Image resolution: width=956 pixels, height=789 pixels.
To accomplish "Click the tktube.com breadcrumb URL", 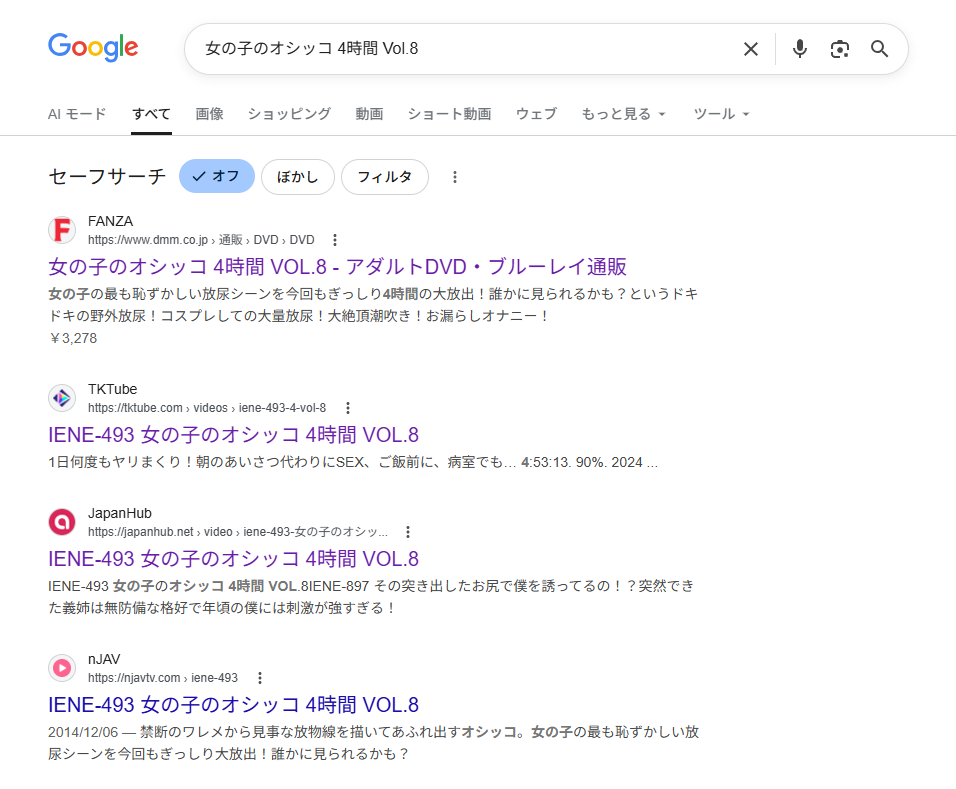I will point(207,408).
